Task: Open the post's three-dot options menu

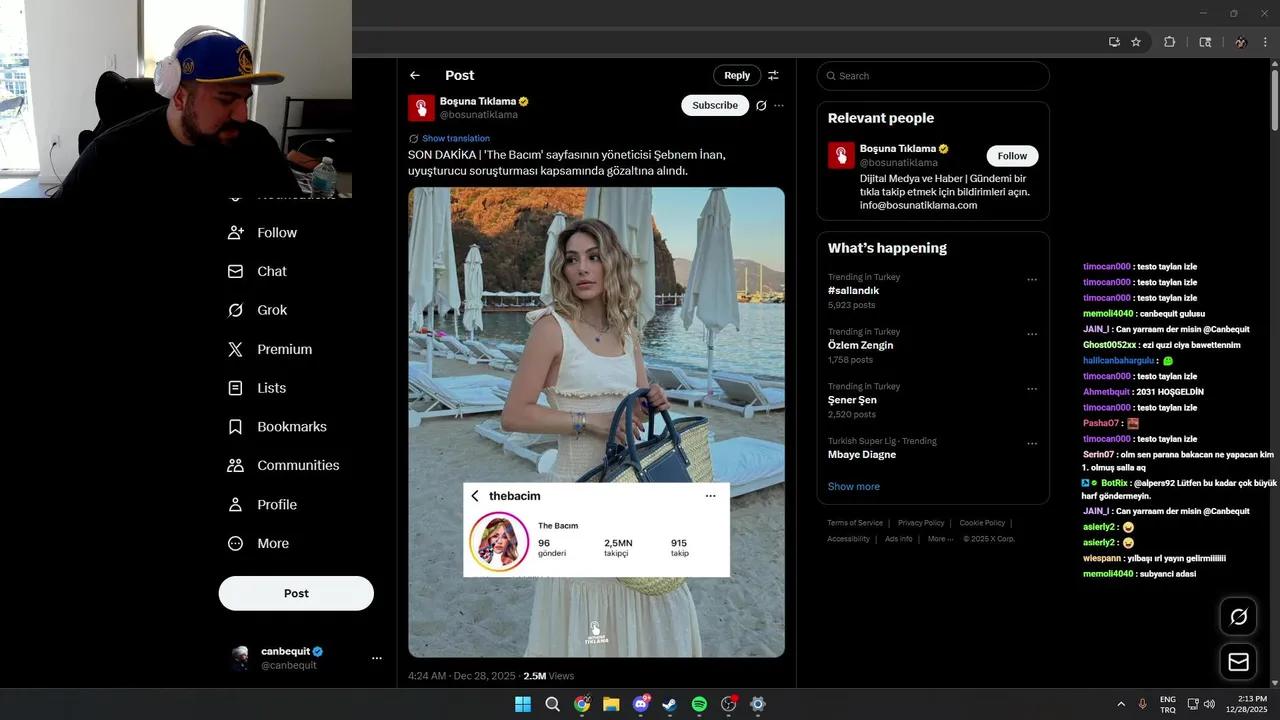Action: point(779,105)
